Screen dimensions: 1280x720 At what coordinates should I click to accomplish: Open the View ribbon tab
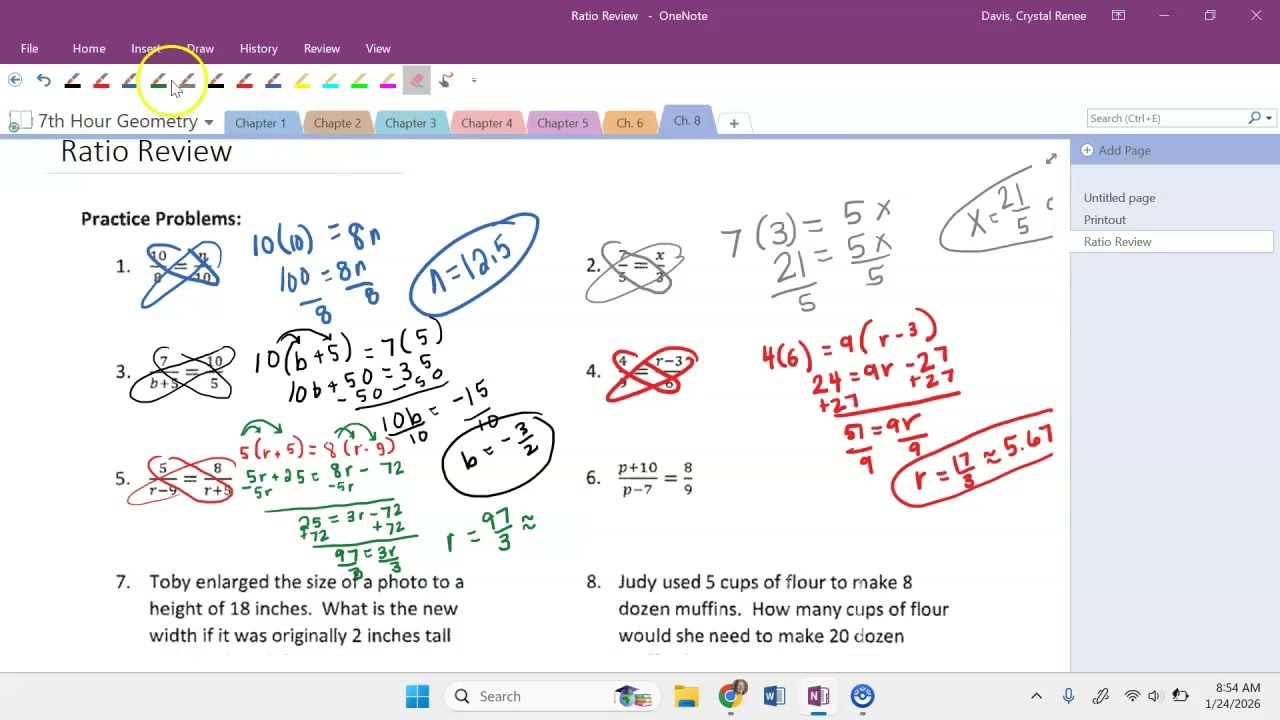click(x=378, y=48)
